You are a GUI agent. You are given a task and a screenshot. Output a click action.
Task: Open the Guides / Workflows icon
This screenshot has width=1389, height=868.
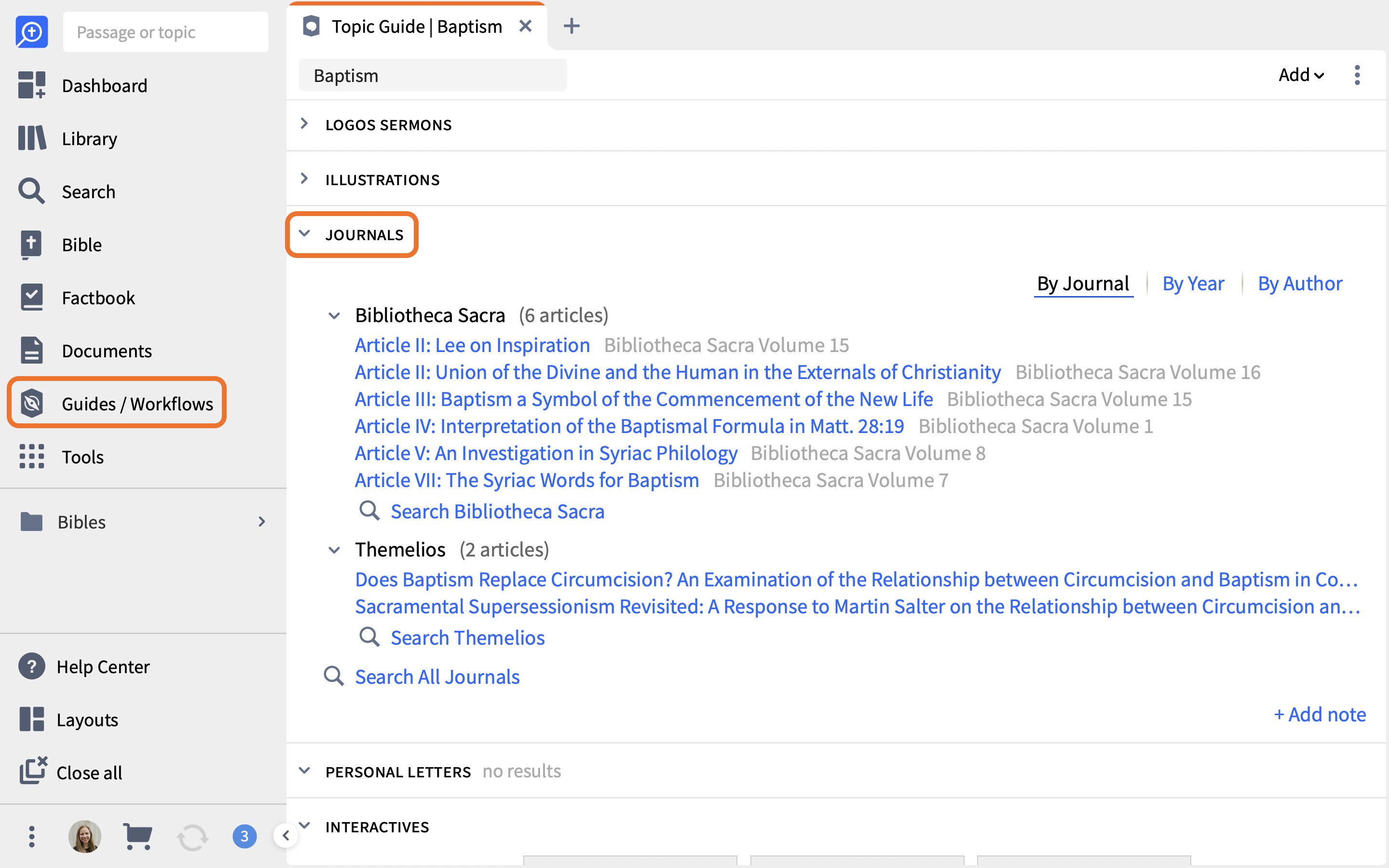[31, 403]
